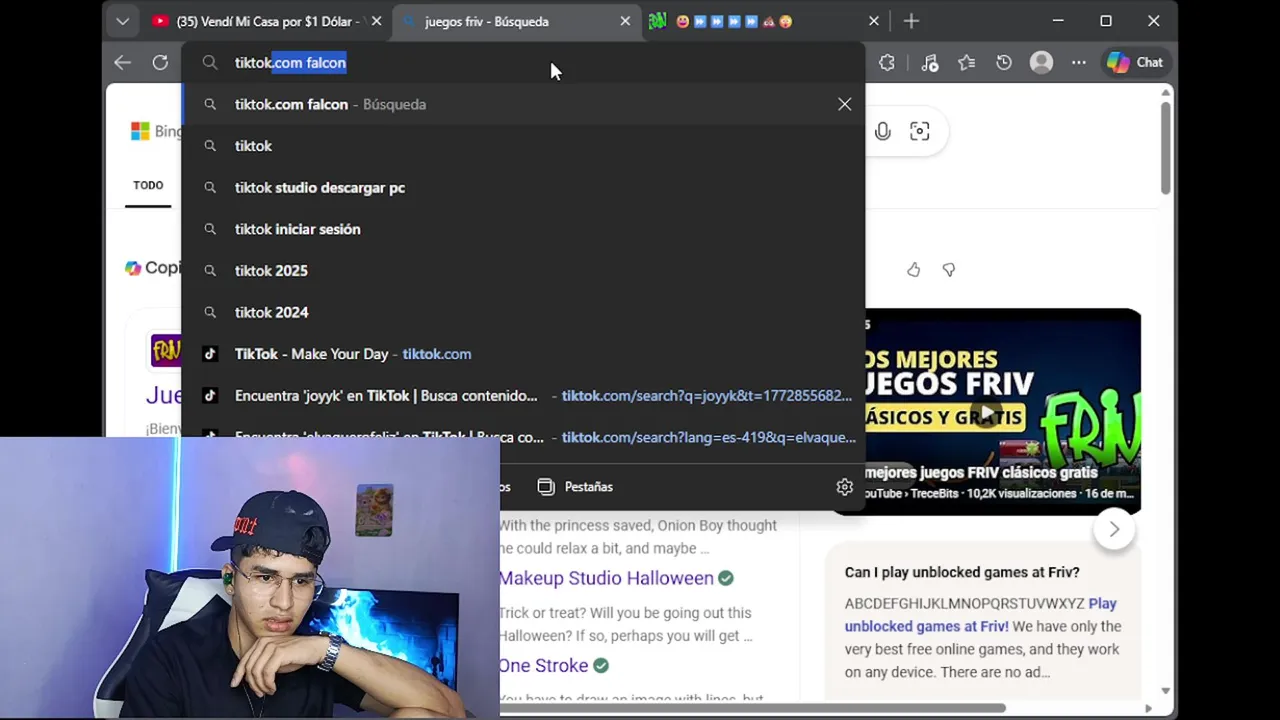Open a new tab with plus button
The height and width of the screenshot is (720, 1280).
(911, 21)
